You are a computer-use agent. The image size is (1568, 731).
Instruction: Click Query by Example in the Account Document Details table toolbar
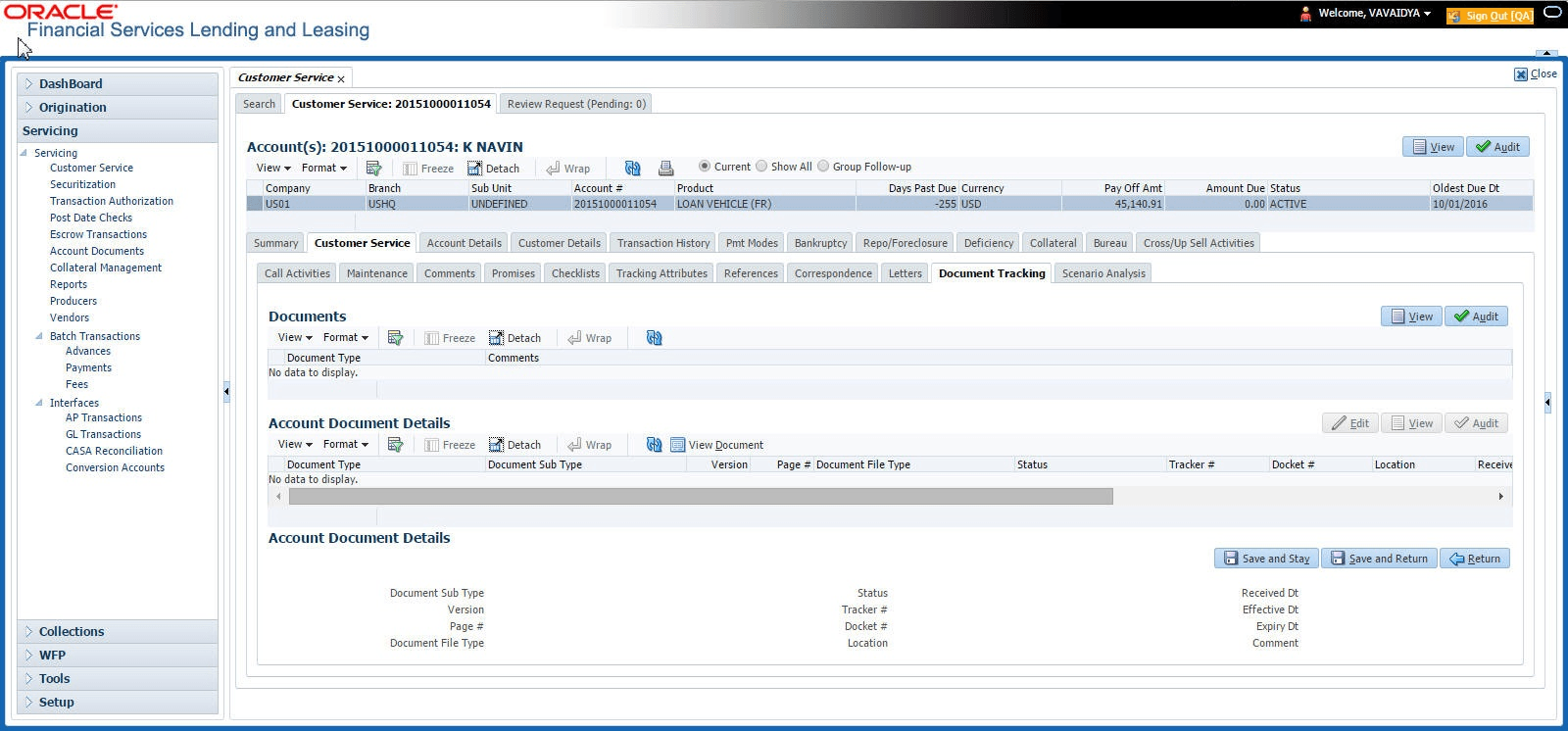395,444
